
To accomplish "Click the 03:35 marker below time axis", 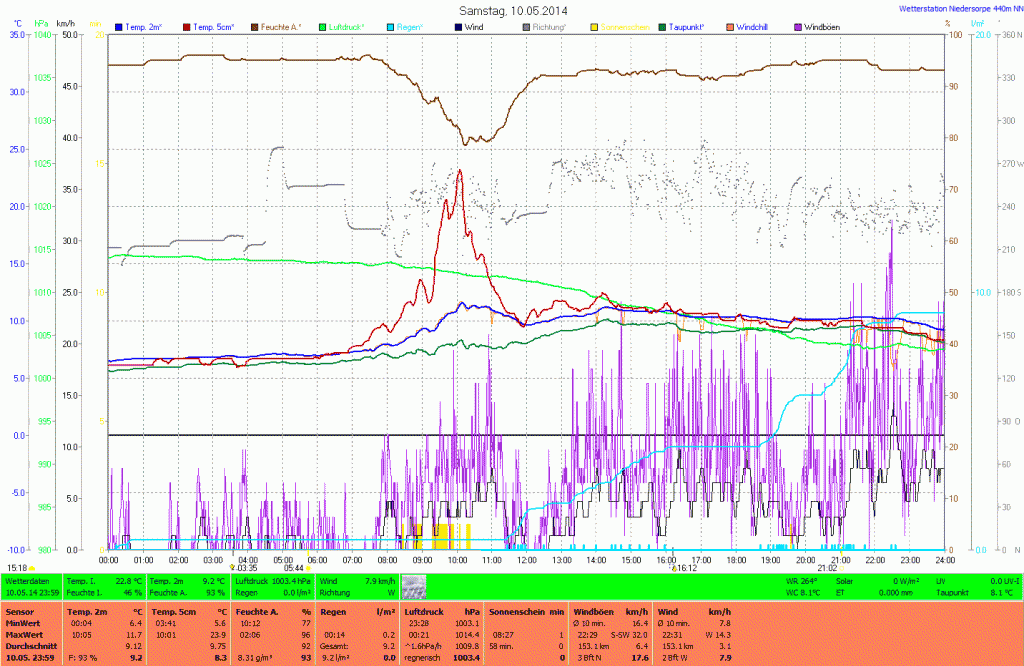I will [247, 567].
